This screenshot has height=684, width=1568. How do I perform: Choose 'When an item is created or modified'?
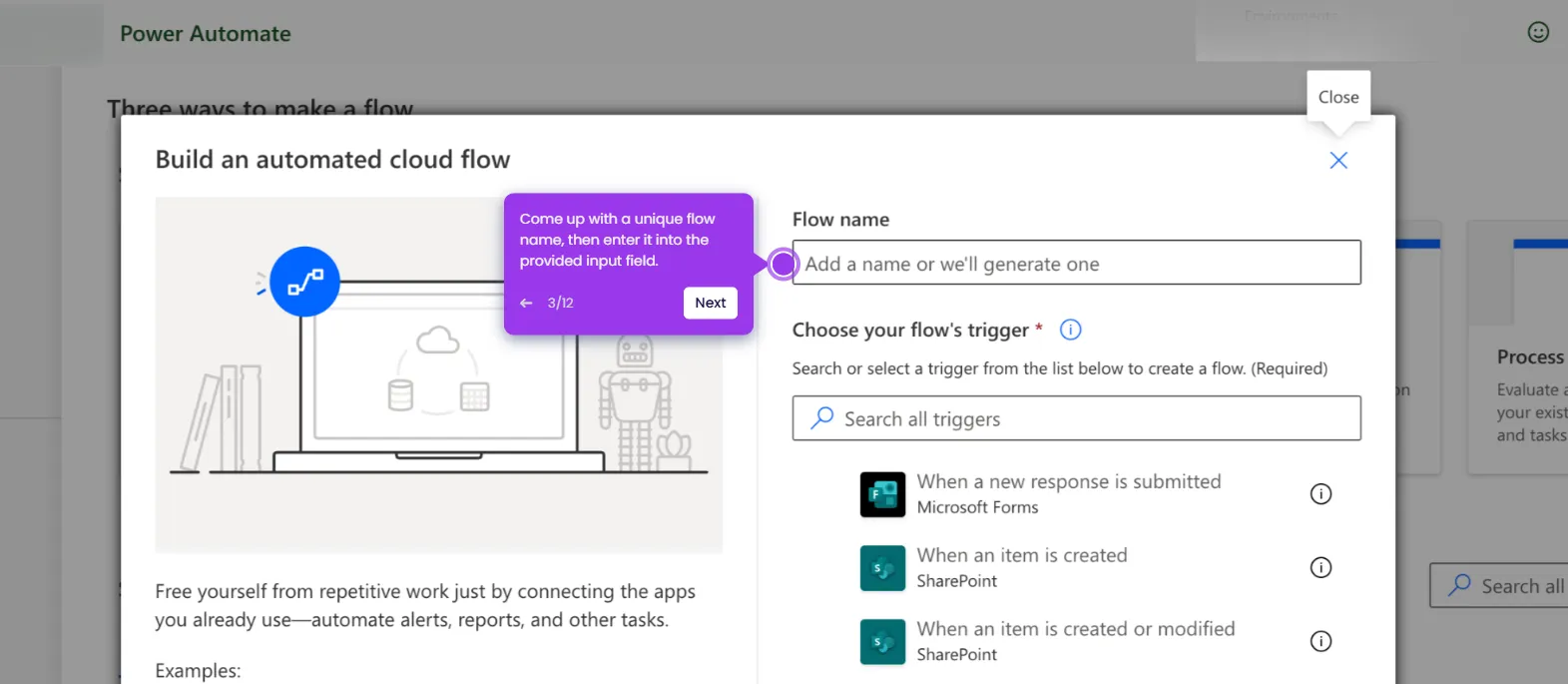point(1076,629)
